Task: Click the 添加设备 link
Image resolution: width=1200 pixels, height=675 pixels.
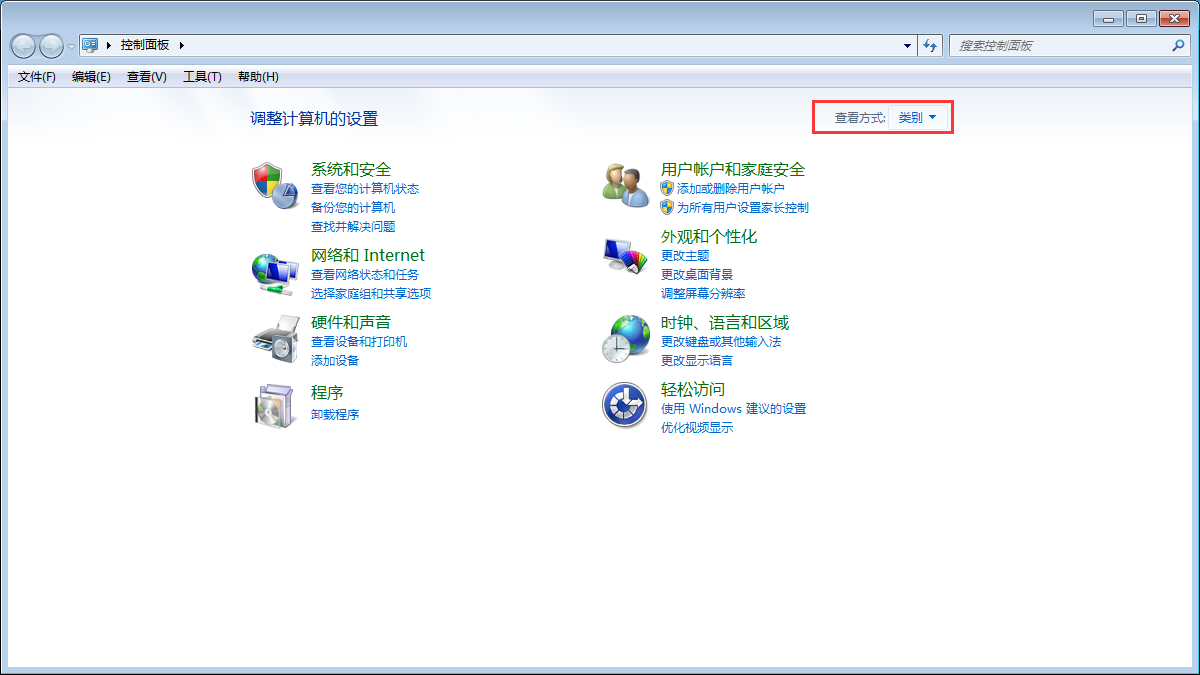Action: point(335,360)
